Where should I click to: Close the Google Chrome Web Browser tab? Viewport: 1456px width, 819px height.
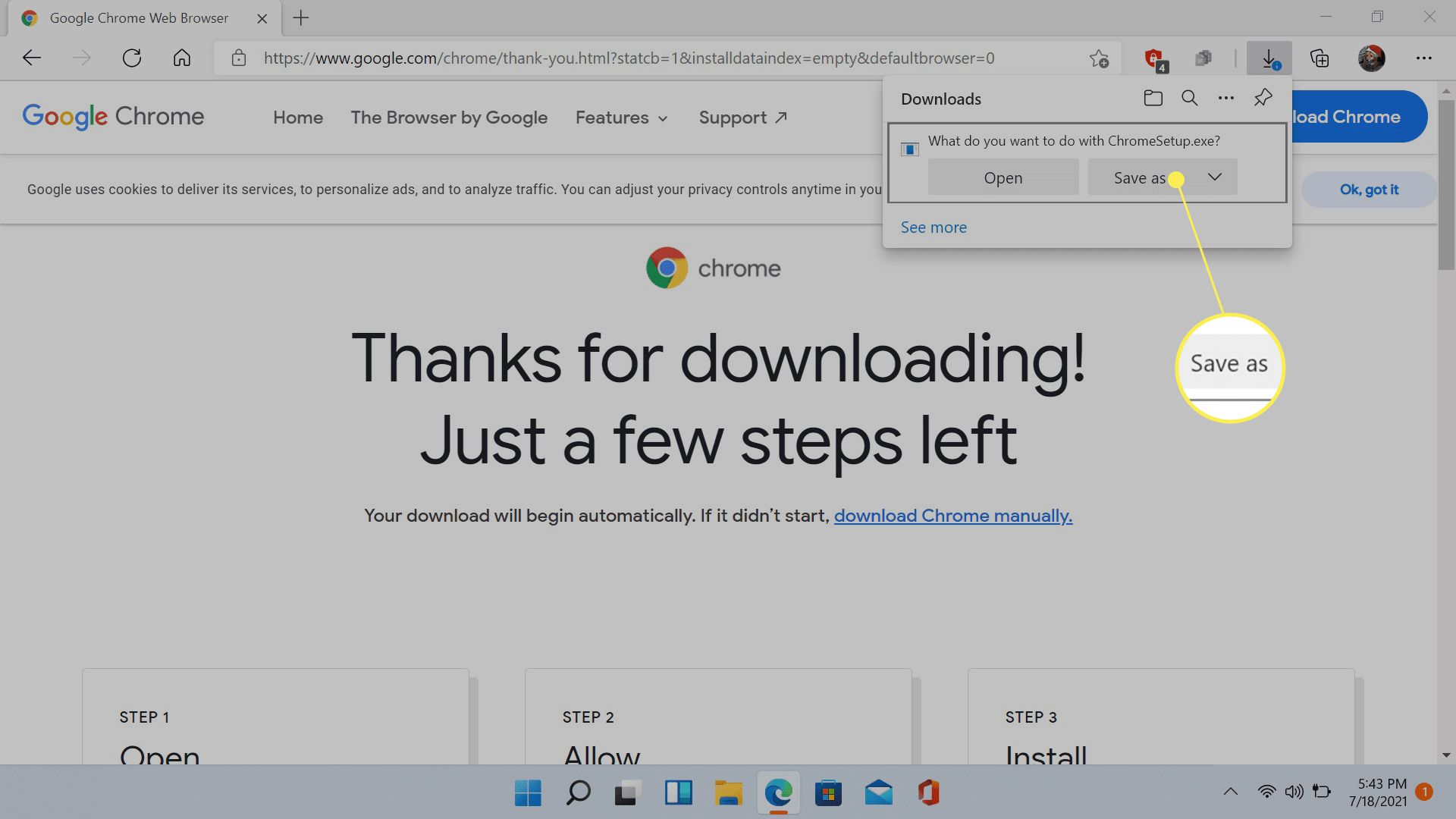[262, 18]
